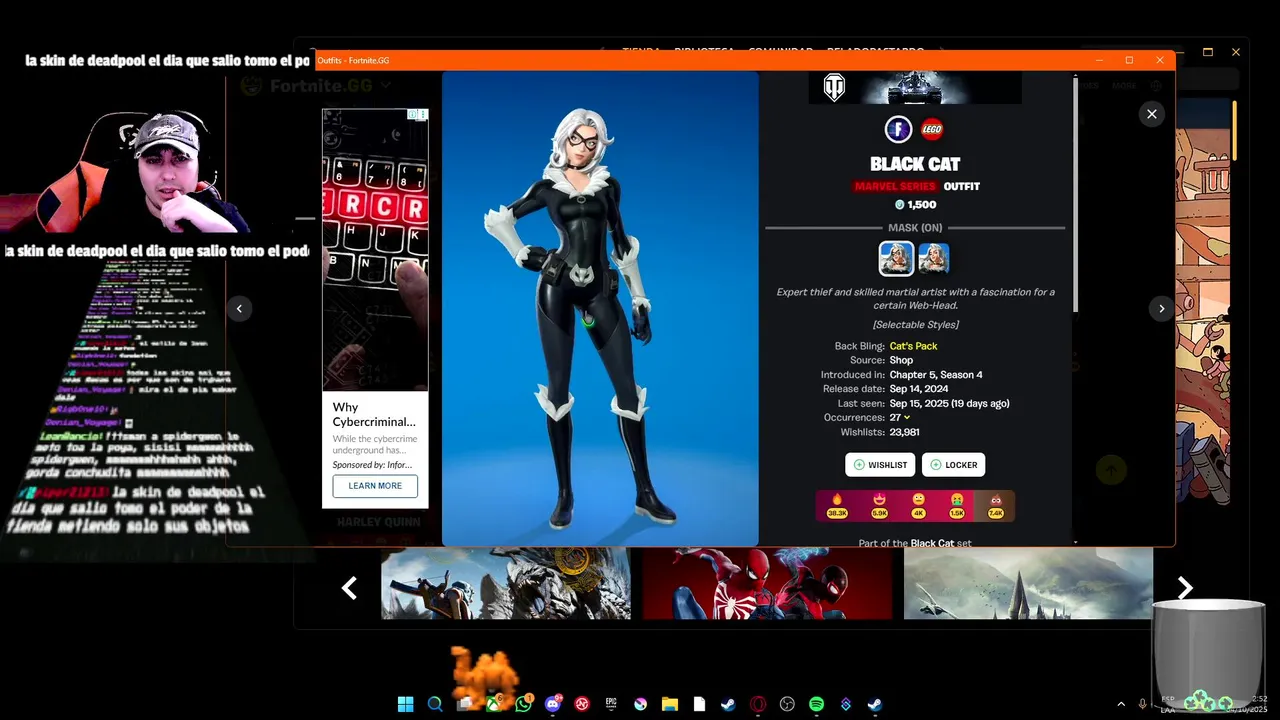The width and height of the screenshot is (1280, 720).
Task: Open WhatsApp from the taskbar
Action: tap(523, 704)
